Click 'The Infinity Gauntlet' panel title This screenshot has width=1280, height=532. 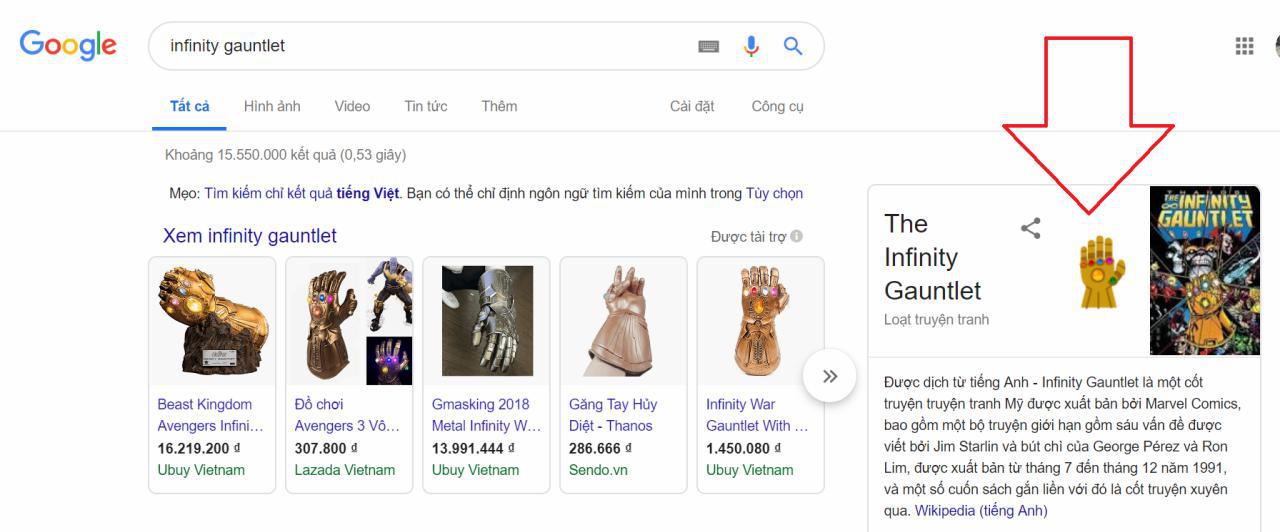932,257
